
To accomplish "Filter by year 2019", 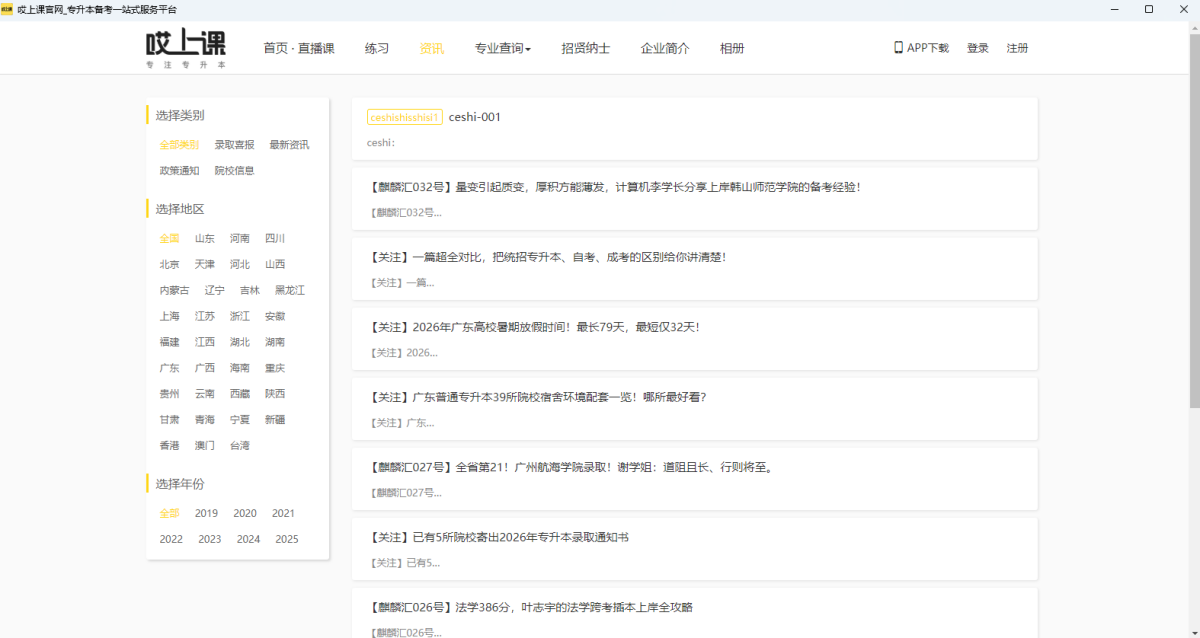I will [x=206, y=514].
